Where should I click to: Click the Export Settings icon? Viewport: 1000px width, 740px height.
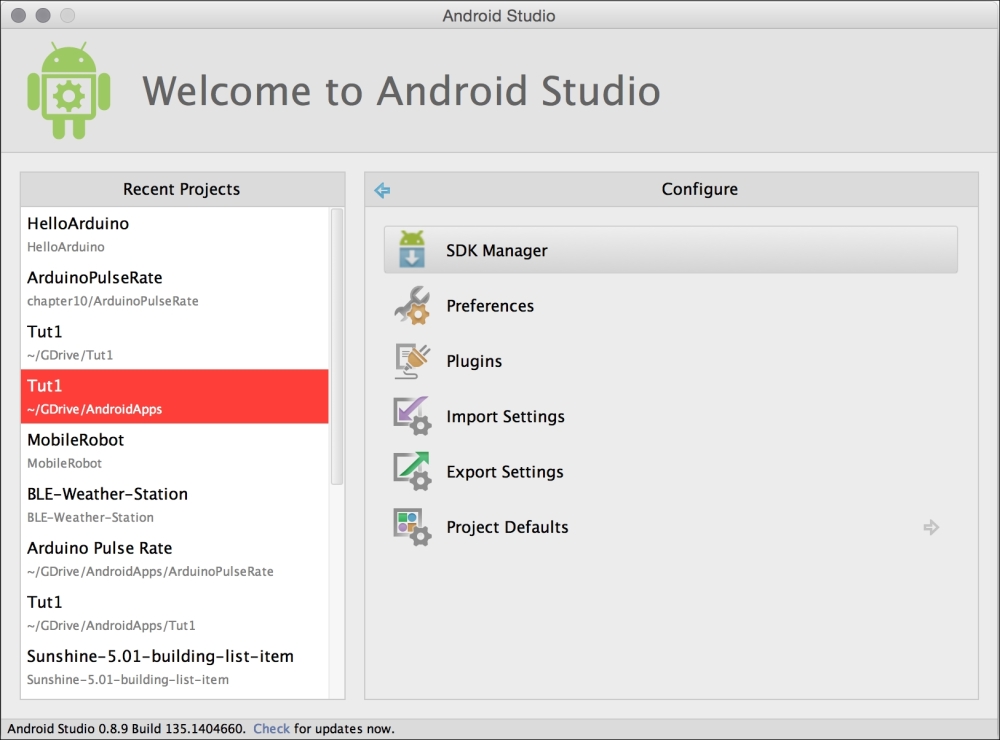pyautogui.click(x=412, y=471)
